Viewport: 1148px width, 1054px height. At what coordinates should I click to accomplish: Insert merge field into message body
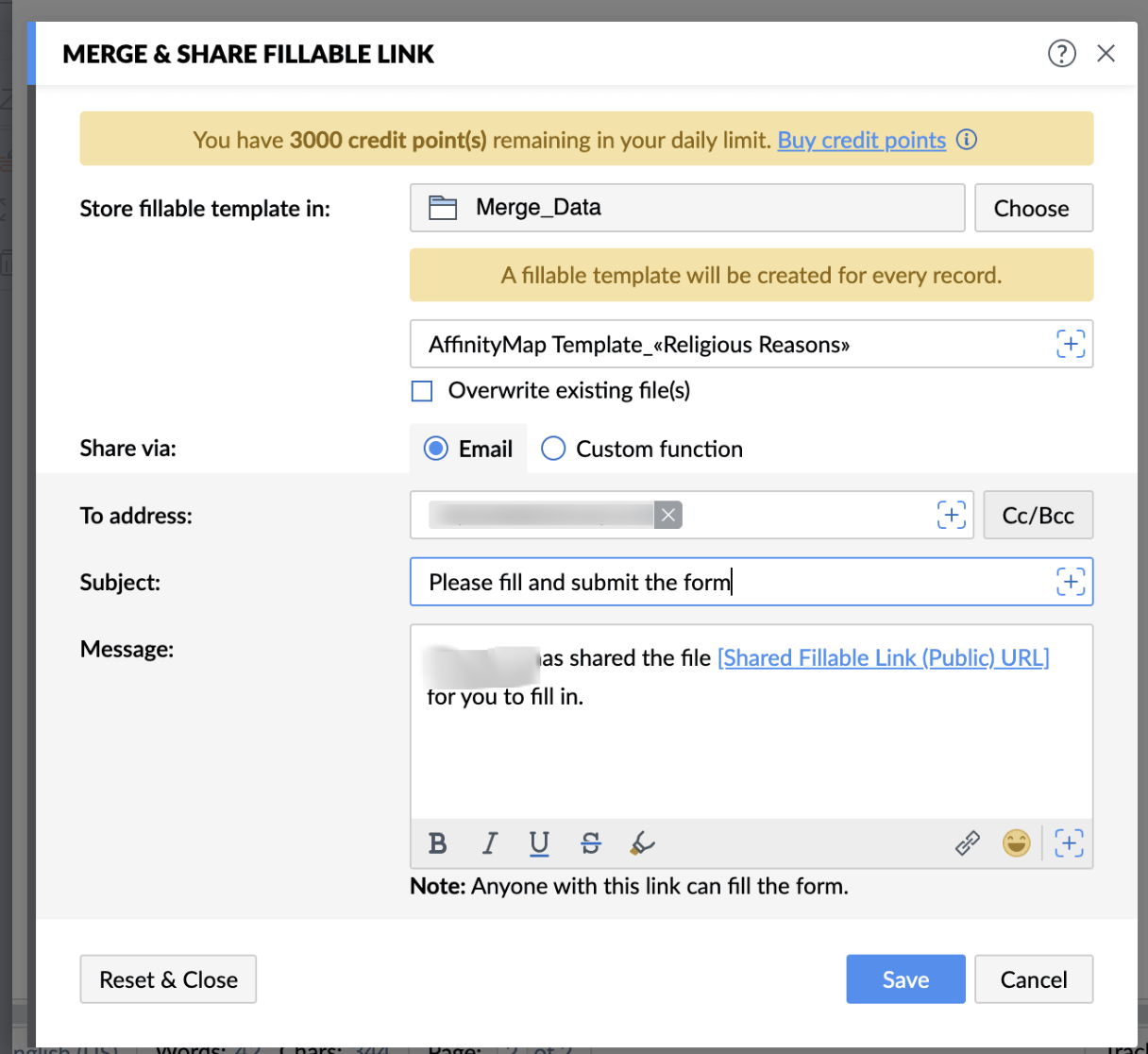pos(1069,842)
